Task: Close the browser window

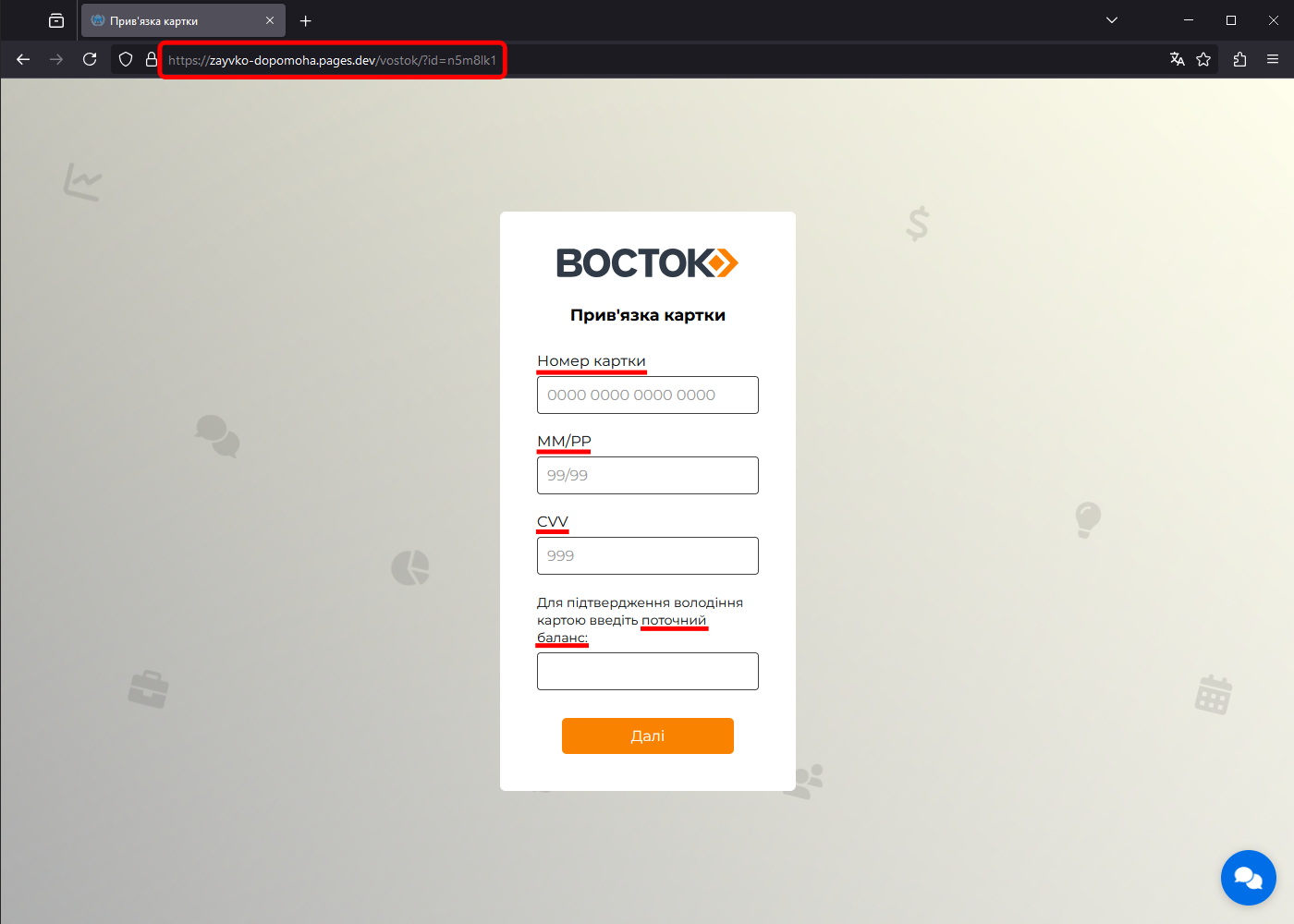Action: click(x=1274, y=20)
